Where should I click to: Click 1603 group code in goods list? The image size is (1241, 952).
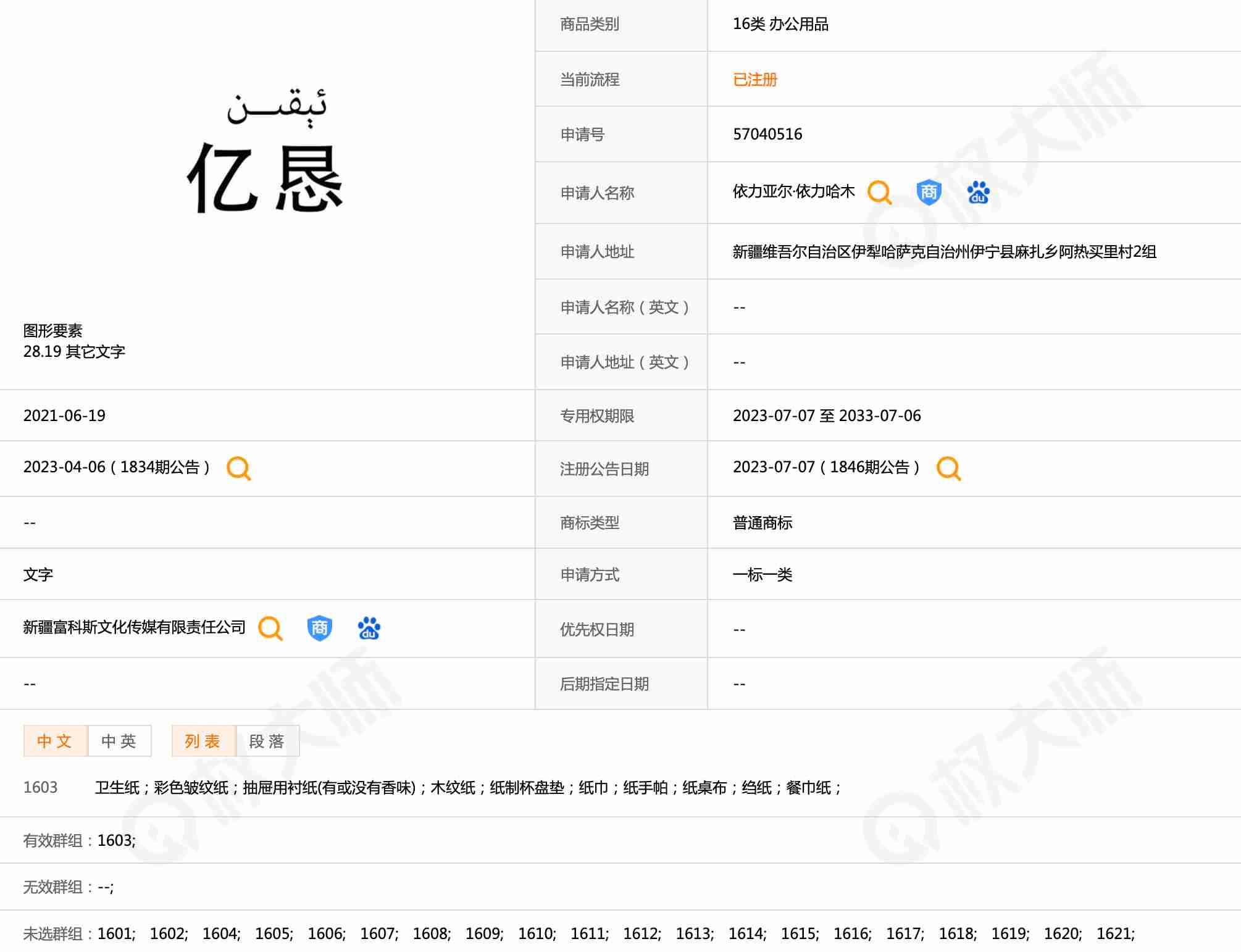point(40,788)
